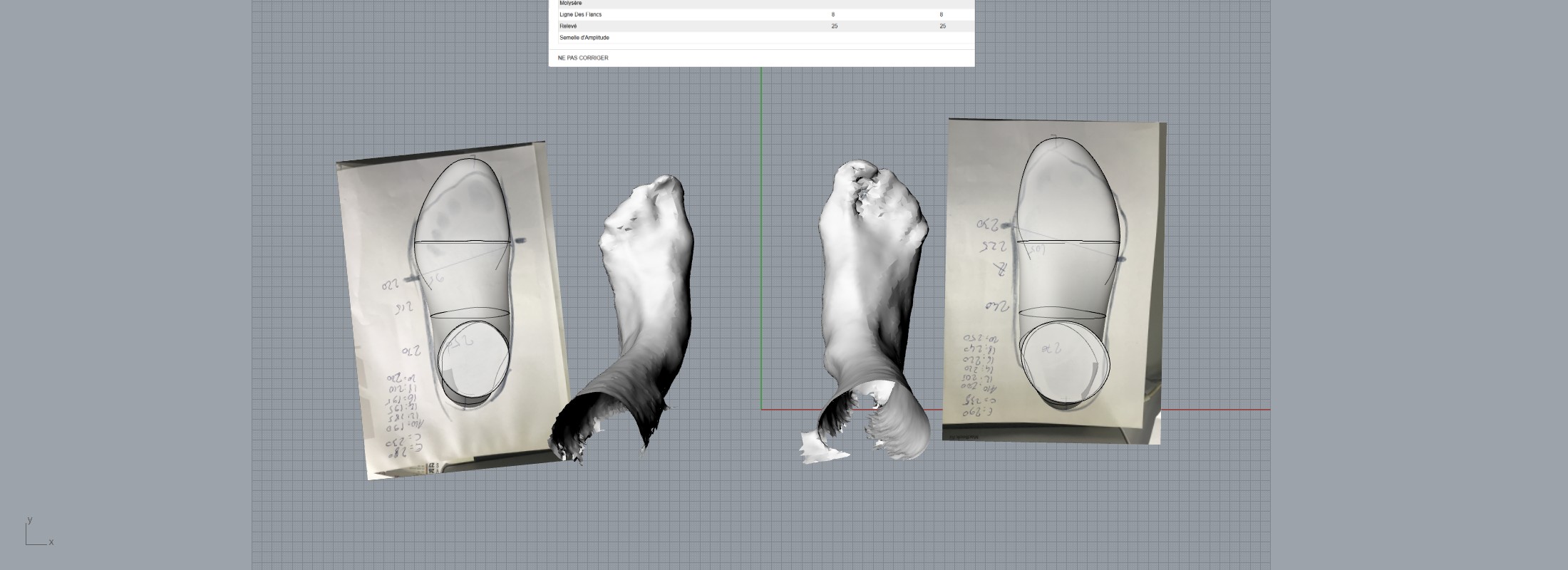Click the Ligne Des Flancs row label
Image resolution: width=1568 pixels, height=570 pixels.
tap(580, 14)
